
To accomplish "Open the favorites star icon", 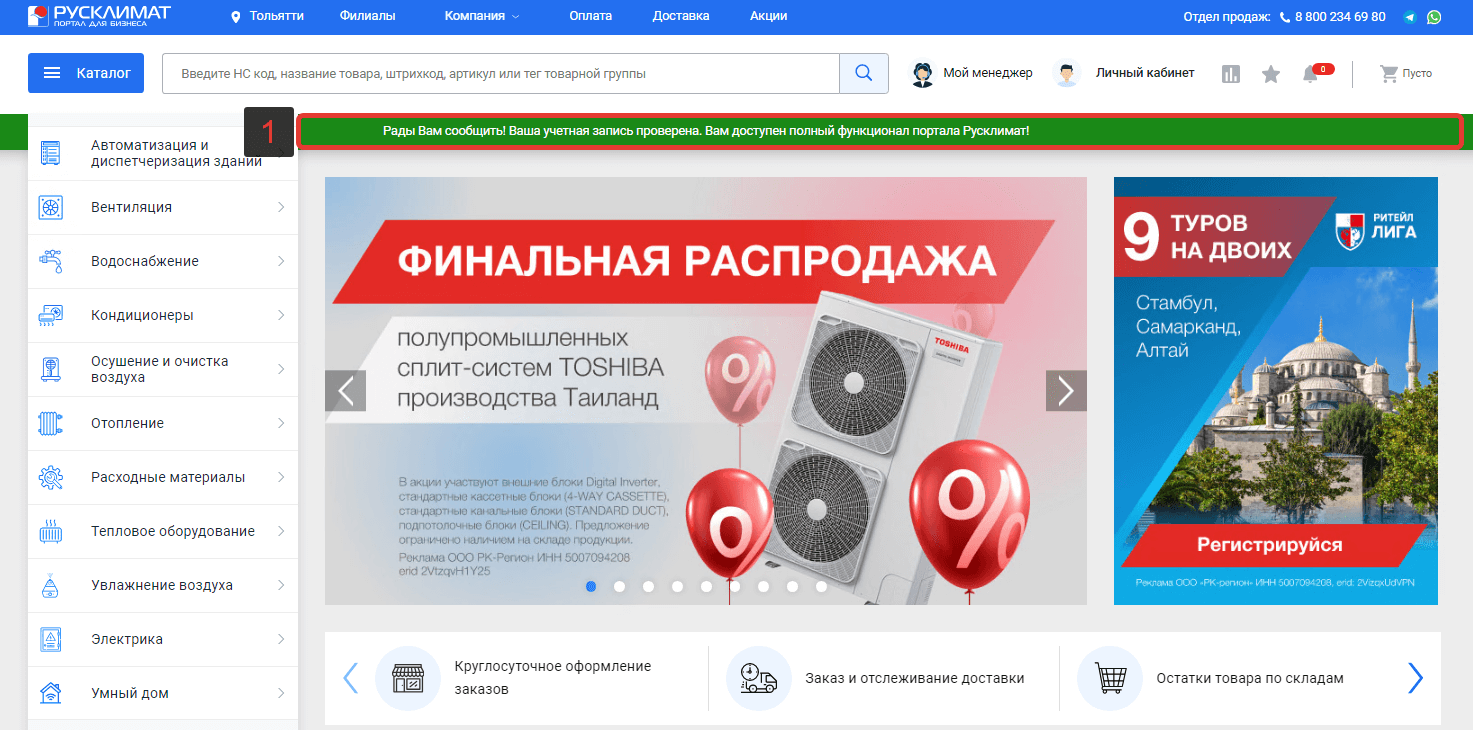I will 1271,74.
